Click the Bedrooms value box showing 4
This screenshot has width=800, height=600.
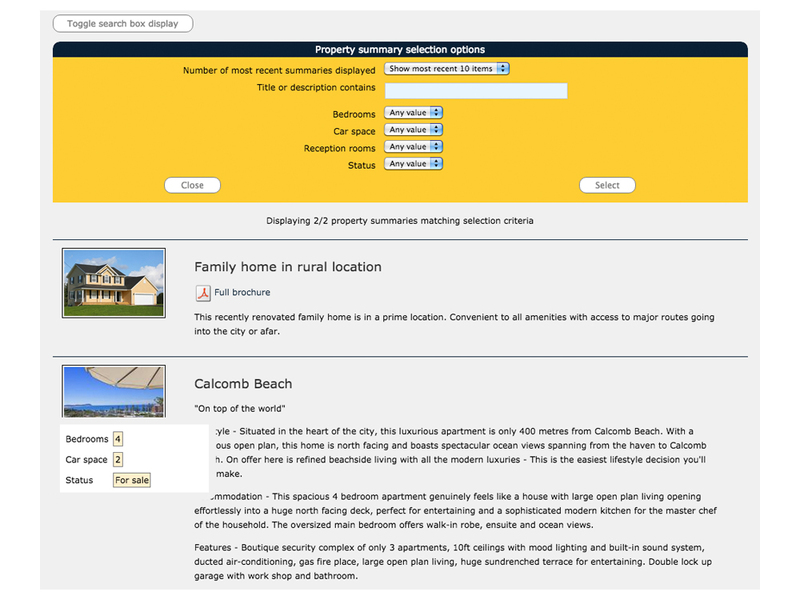coord(118,439)
